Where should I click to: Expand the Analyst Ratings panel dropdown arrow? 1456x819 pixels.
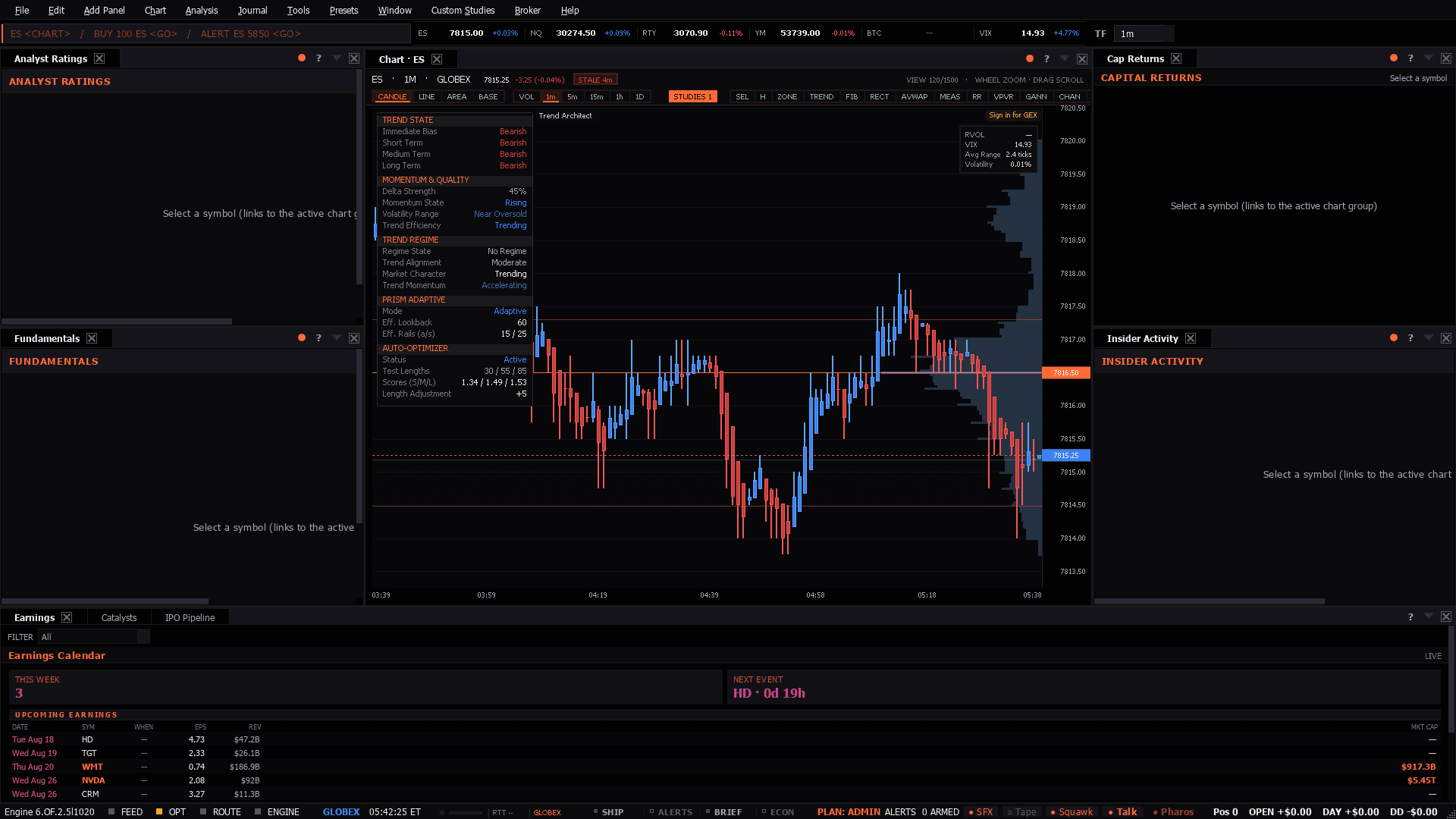[337, 58]
